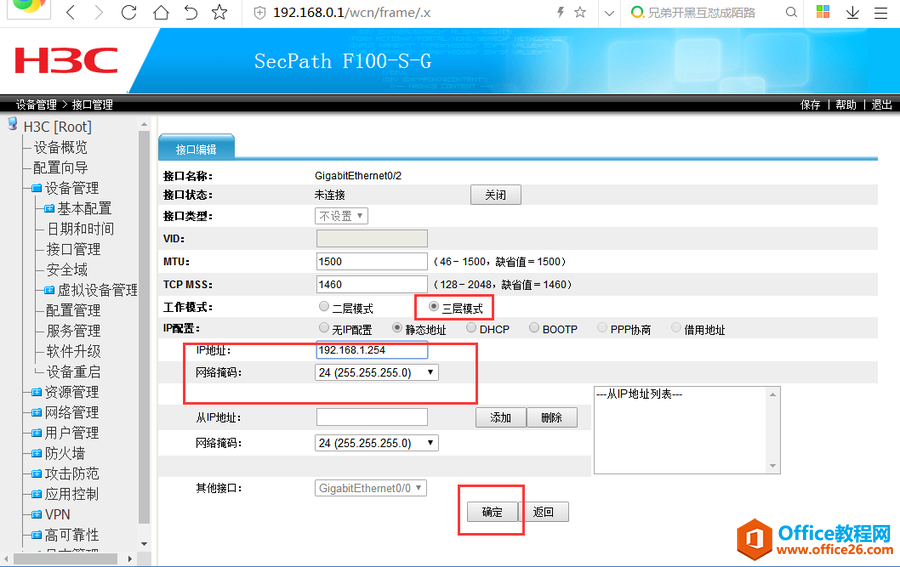This screenshot has width=900, height=567.
Task: Expand the 攻击防范 folder node
Action: coord(36,474)
